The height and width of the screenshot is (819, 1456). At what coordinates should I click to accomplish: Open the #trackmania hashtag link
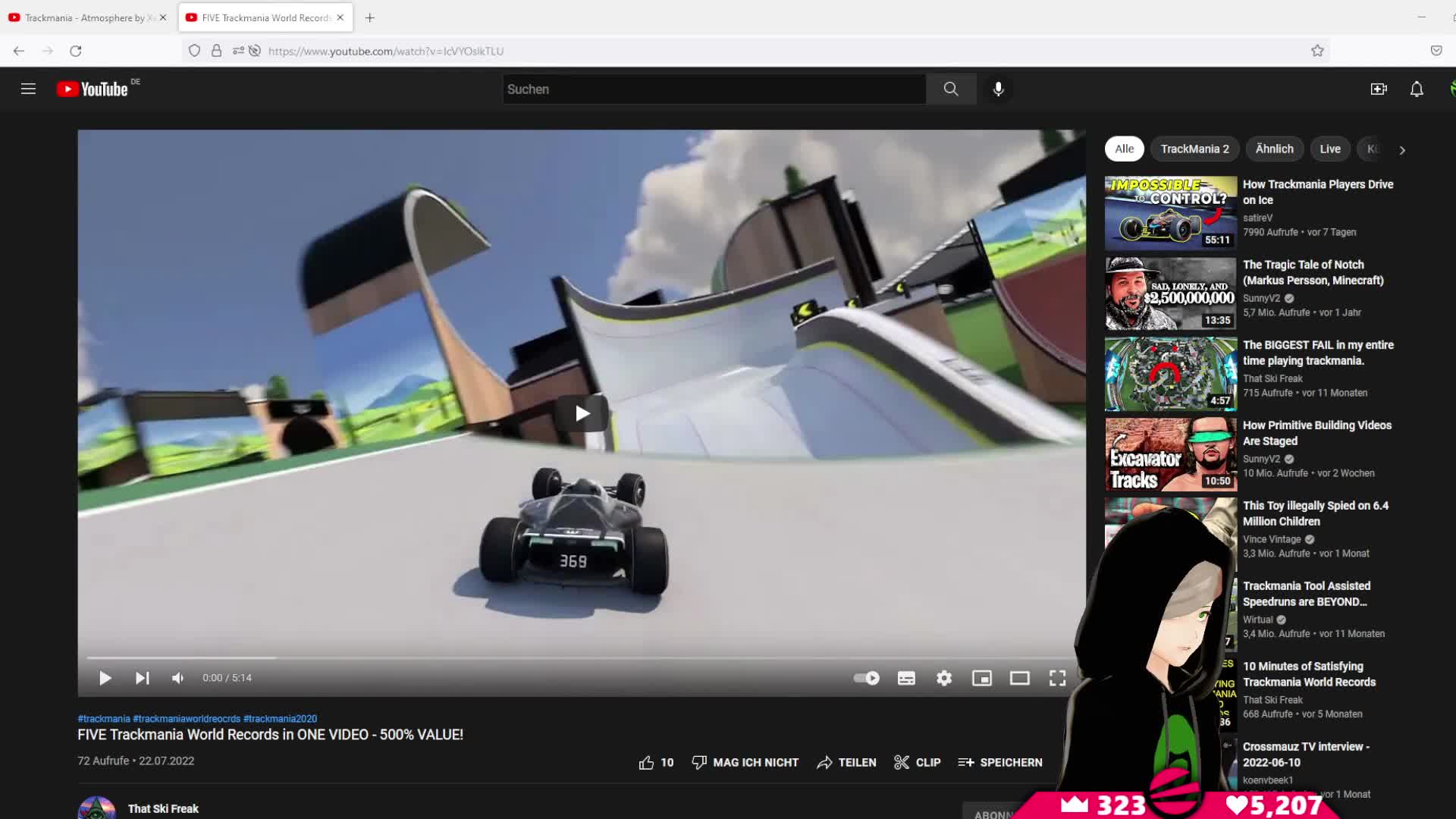pyautogui.click(x=104, y=718)
